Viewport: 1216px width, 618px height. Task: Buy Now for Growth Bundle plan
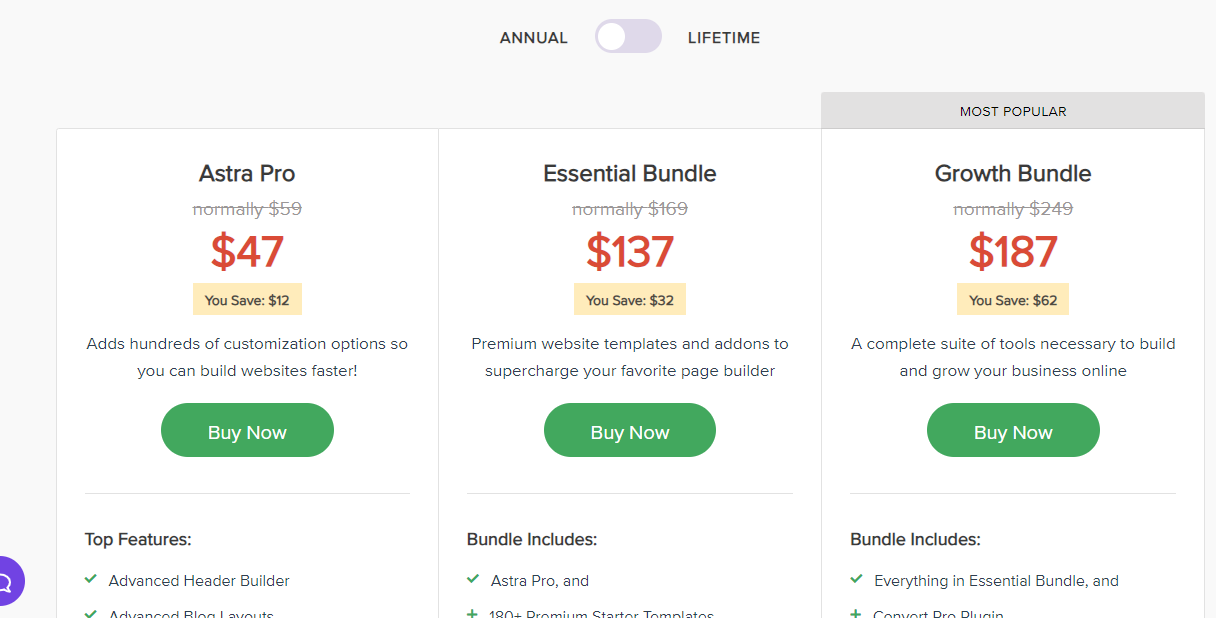(1013, 431)
